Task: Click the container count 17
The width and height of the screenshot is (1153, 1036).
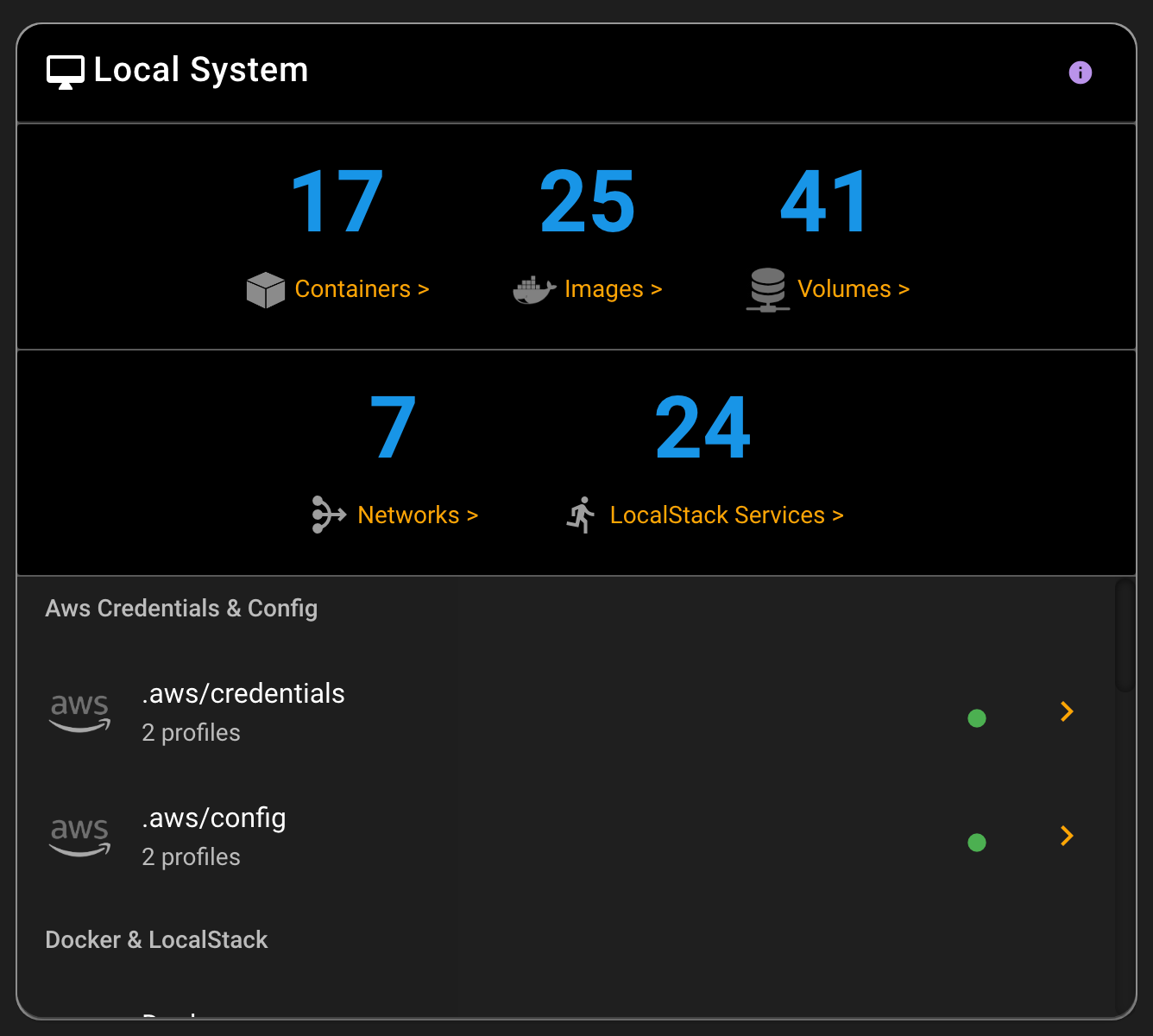Action: tap(337, 202)
